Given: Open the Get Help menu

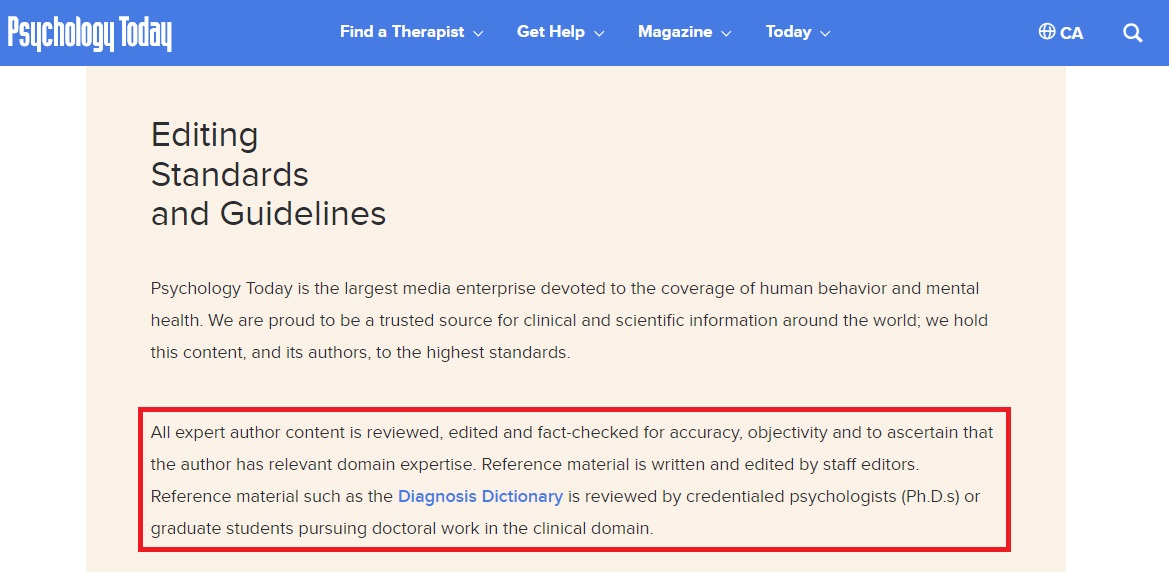Looking at the screenshot, I should tap(550, 32).
